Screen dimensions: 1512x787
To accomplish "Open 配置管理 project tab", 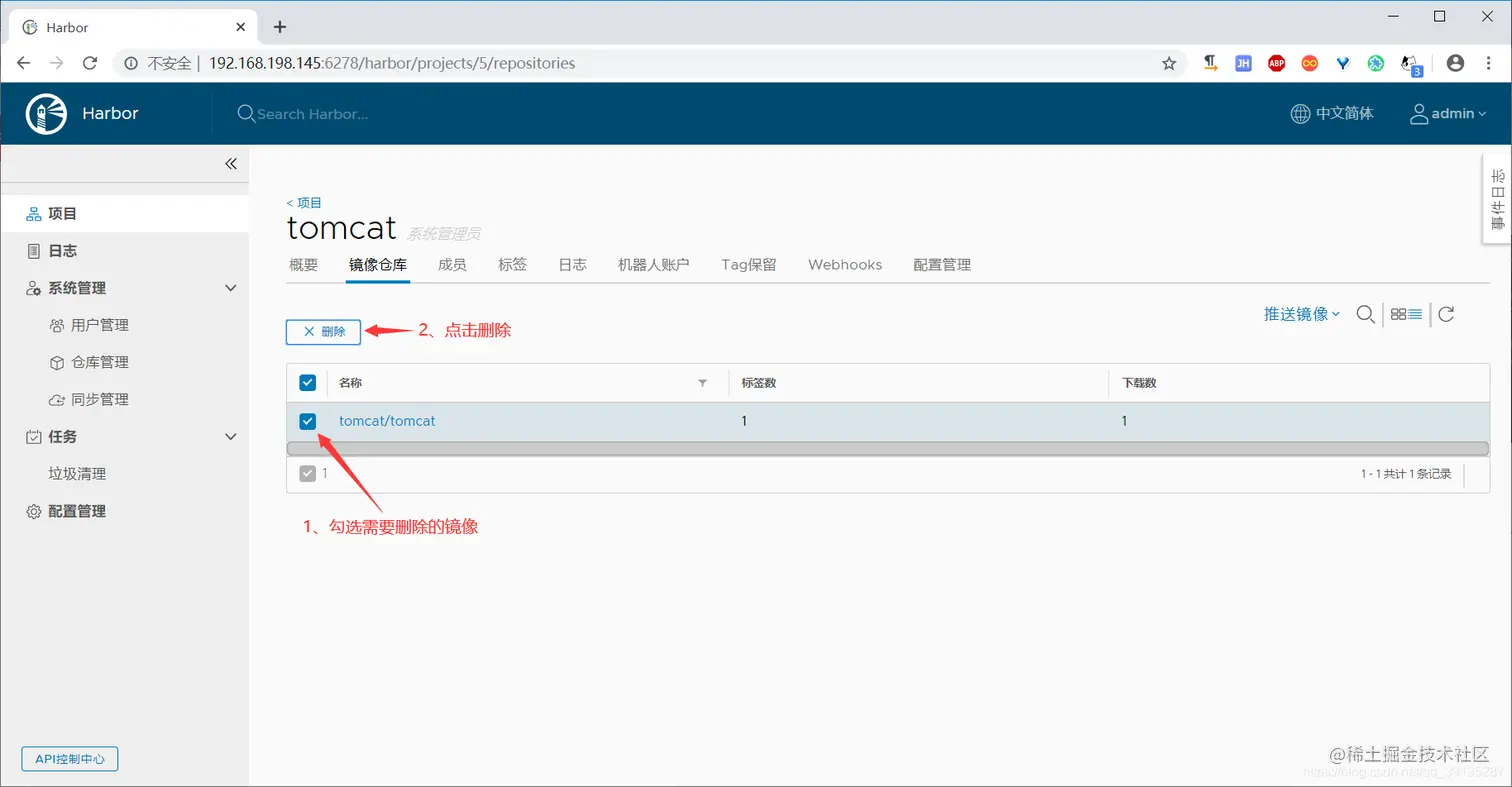I will tap(942, 265).
